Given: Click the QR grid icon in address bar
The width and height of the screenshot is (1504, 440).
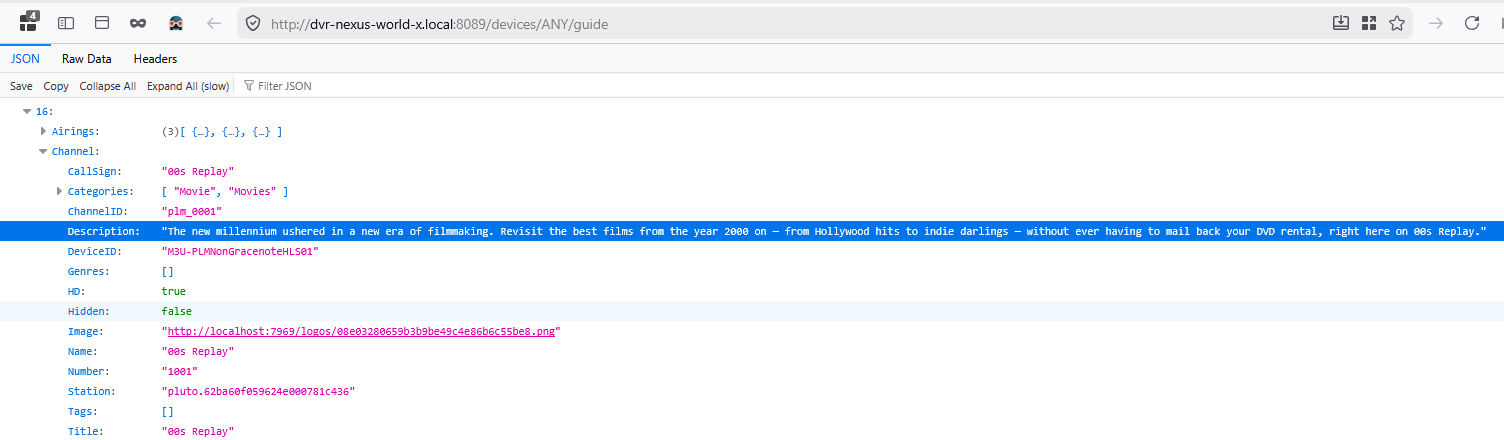Looking at the screenshot, I should click(x=1368, y=23).
